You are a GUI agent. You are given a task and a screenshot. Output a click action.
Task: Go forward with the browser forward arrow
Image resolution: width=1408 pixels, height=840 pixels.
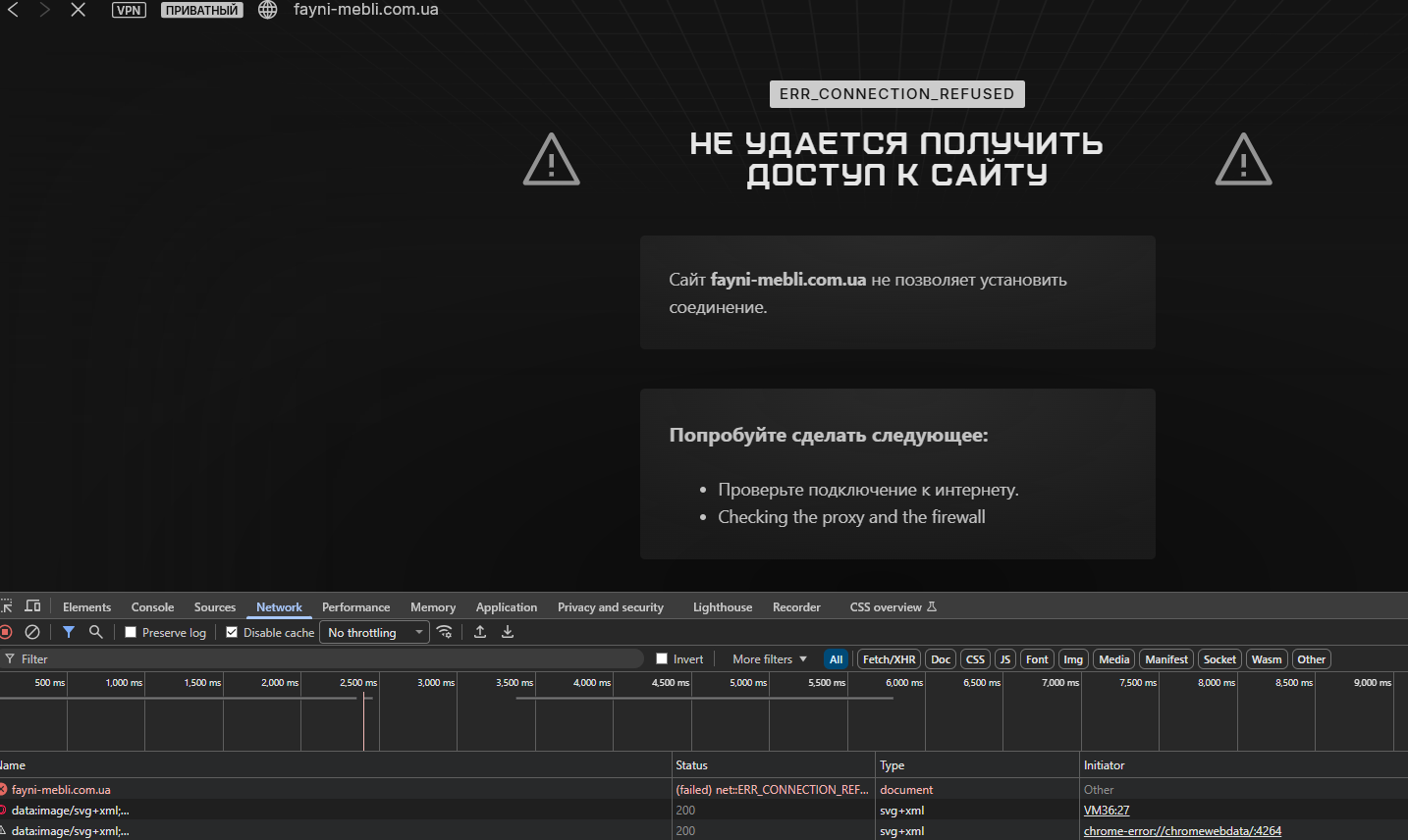tap(44, 10)
